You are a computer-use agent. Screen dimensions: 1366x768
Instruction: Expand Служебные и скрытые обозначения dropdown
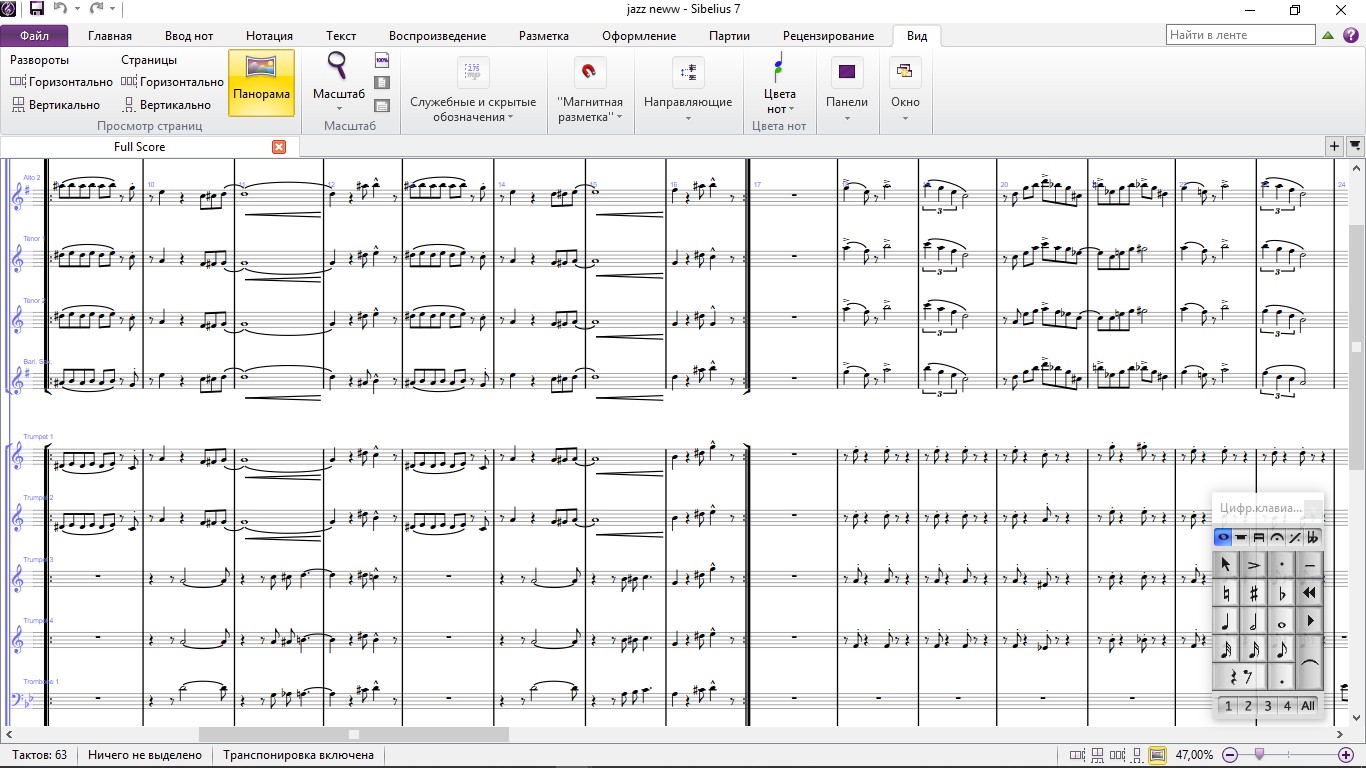(x=473, y=90)
